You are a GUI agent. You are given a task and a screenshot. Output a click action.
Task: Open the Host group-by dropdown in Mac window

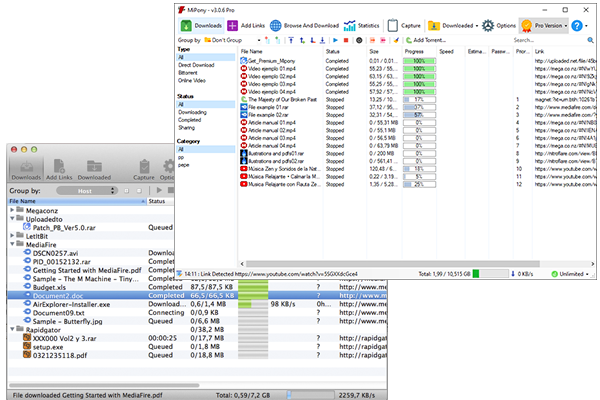[86, 191]
